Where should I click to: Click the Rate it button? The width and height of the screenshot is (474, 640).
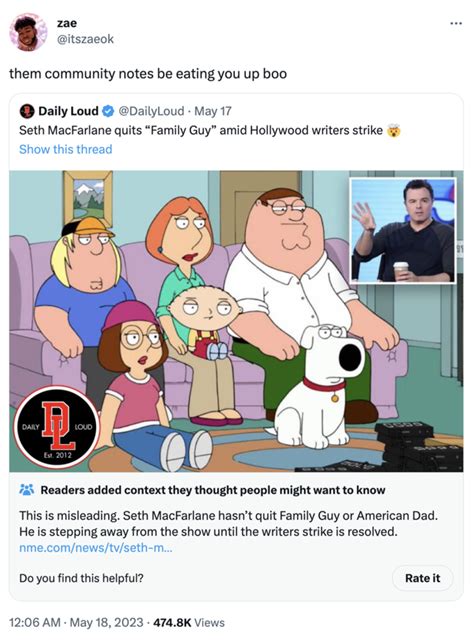tap(423, 578)
